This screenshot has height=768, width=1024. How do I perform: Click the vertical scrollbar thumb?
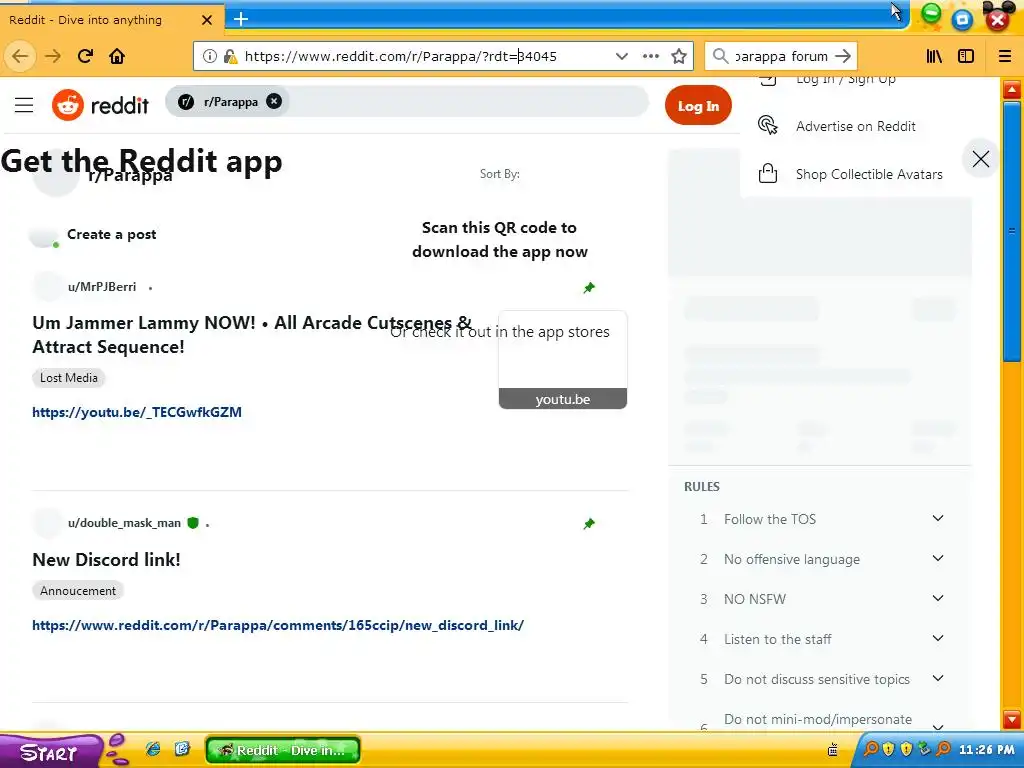(x=1012, y=231)
